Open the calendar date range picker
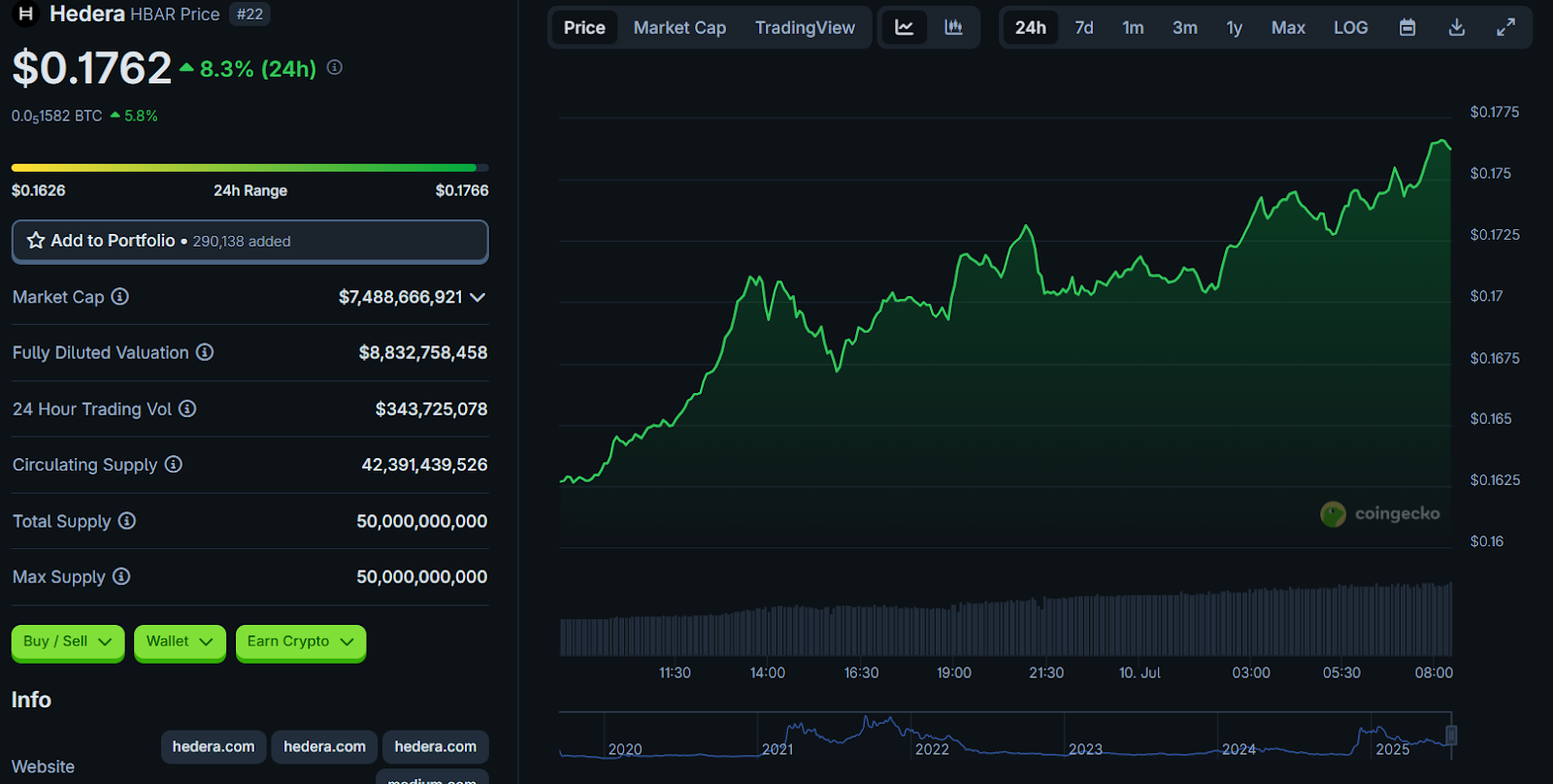 [1407, 27]
